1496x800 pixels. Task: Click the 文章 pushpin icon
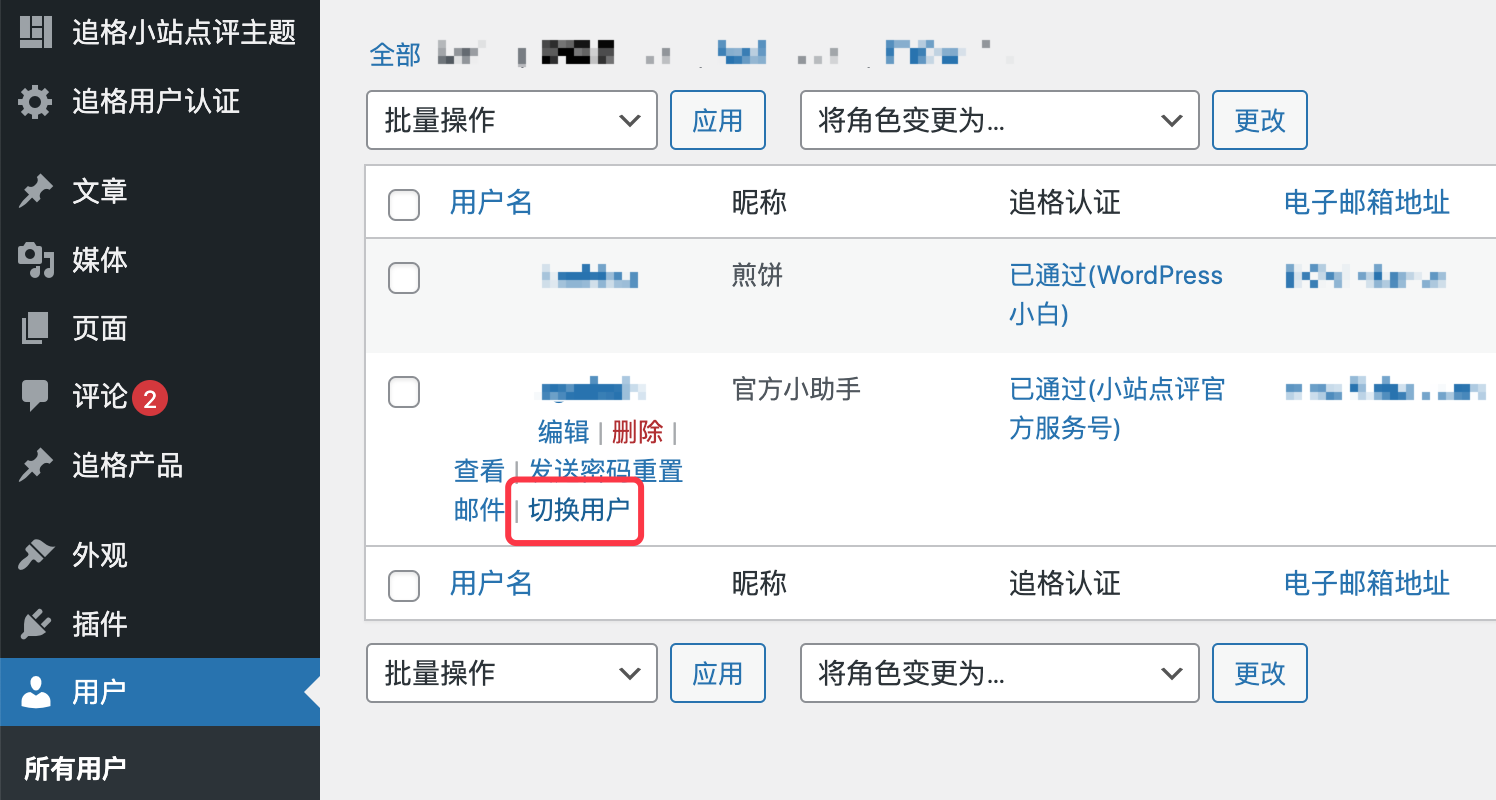pyautogui.click(x=35, y=191)
